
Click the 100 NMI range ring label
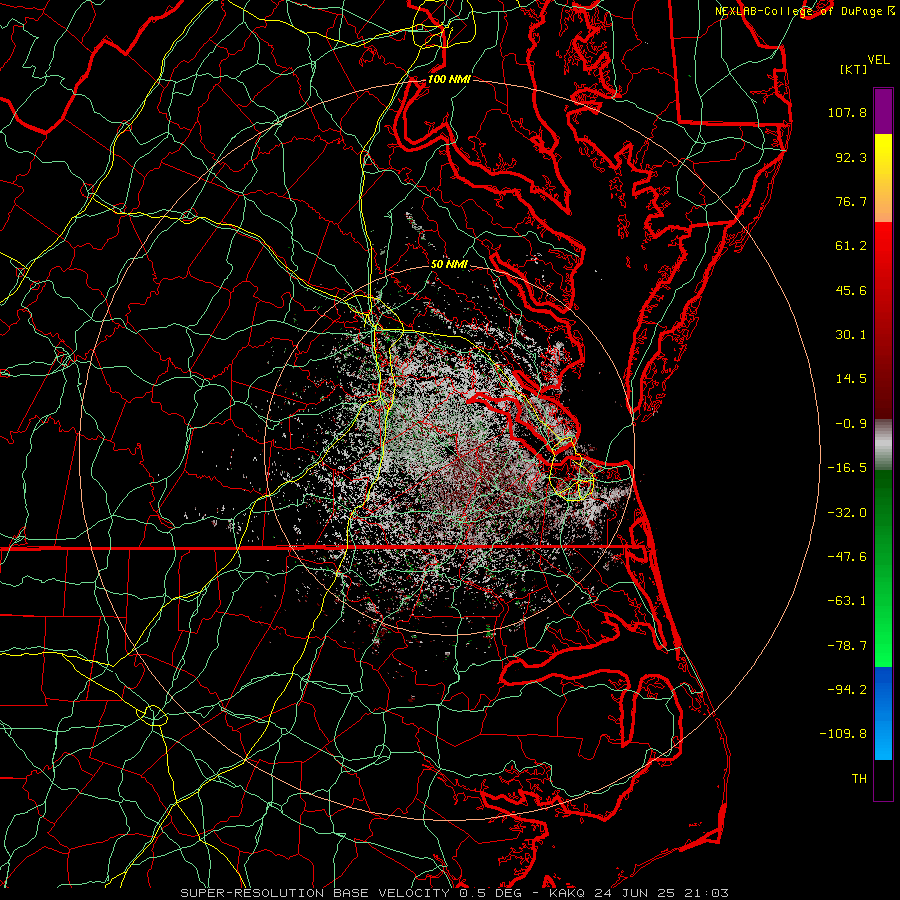click(x=449, y=79)
